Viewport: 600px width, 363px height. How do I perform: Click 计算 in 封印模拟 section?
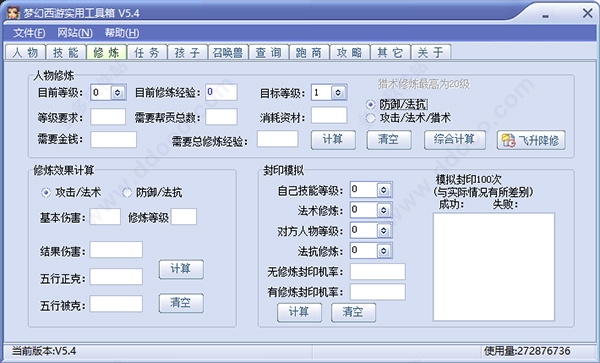[x=299, y=313]
